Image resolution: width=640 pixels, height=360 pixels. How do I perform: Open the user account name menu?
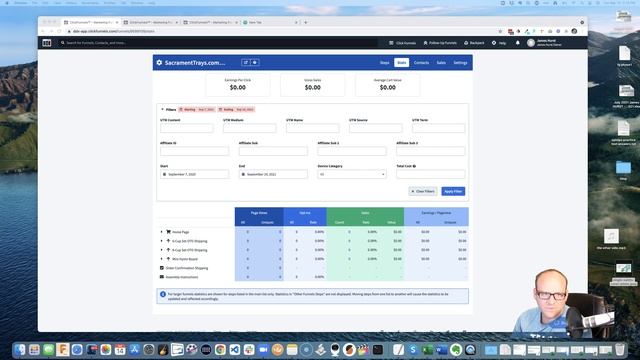[x=549, y=42]
